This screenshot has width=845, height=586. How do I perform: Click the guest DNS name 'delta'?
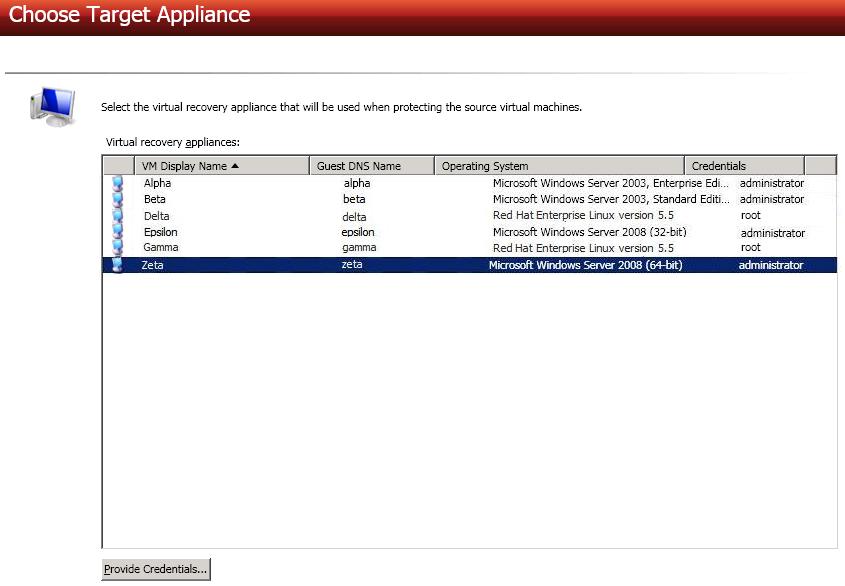[x=354, y=217]
